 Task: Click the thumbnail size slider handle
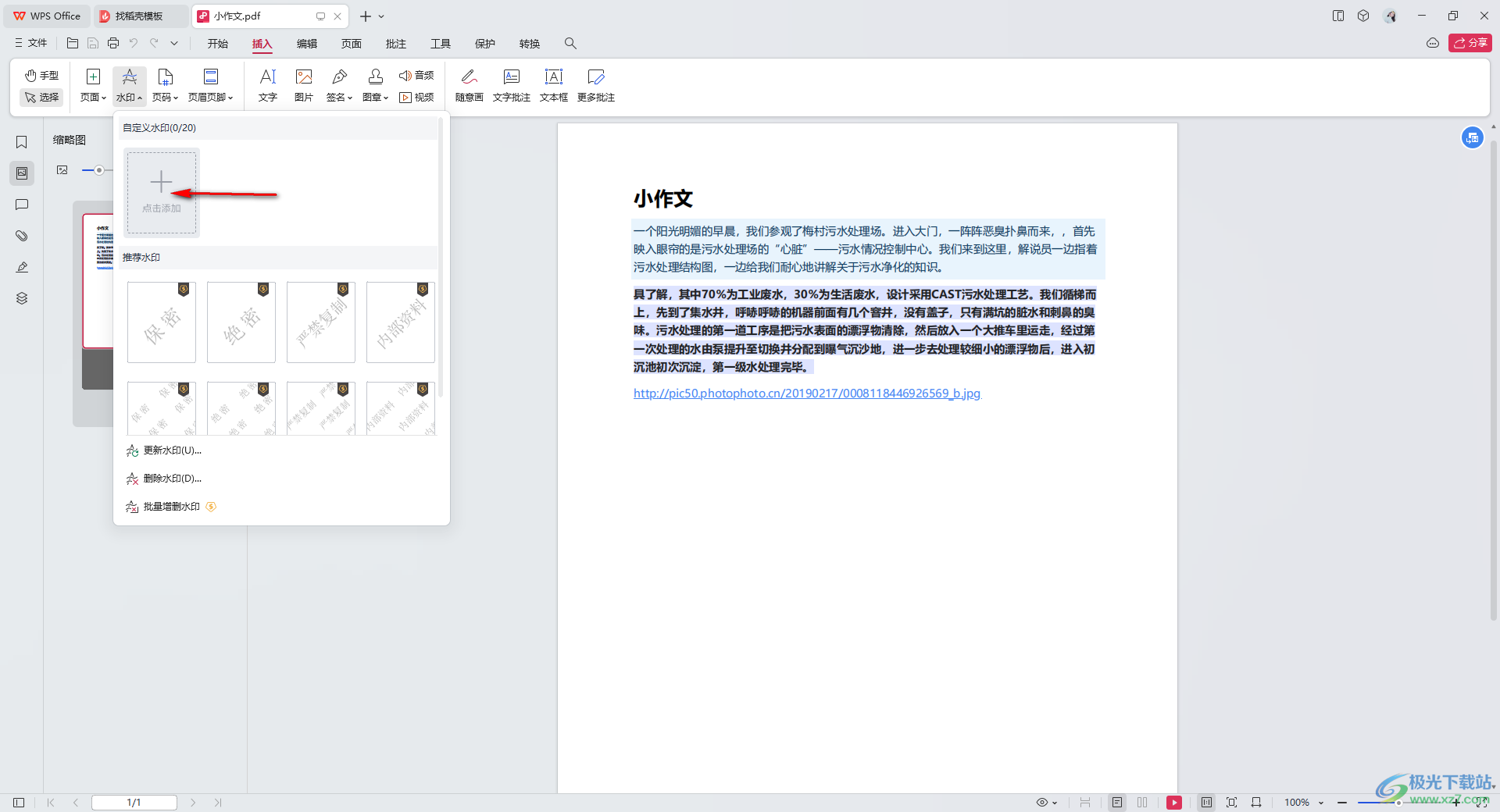(98, 170)
